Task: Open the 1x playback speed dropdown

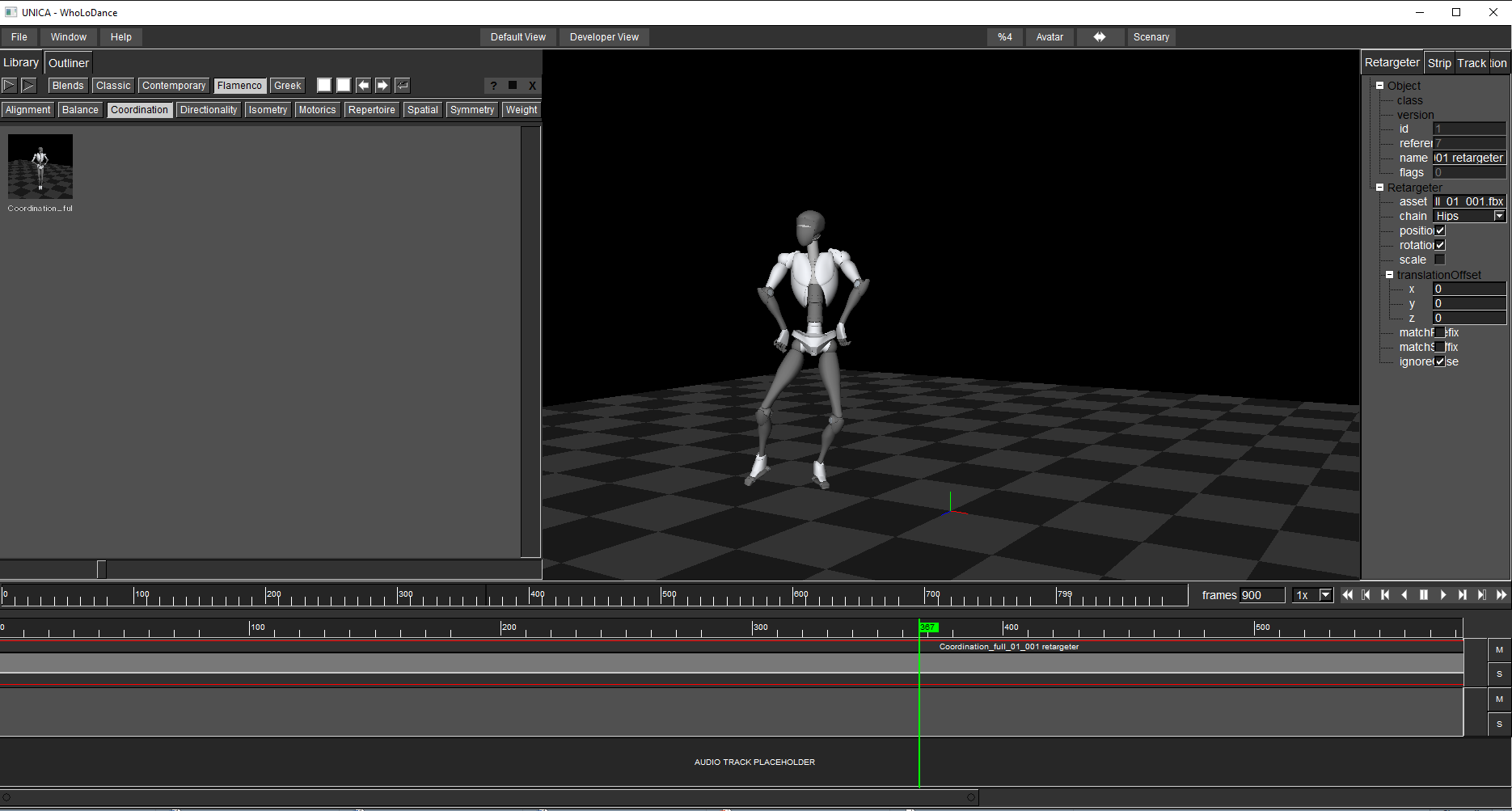Action: [1325, 595]
